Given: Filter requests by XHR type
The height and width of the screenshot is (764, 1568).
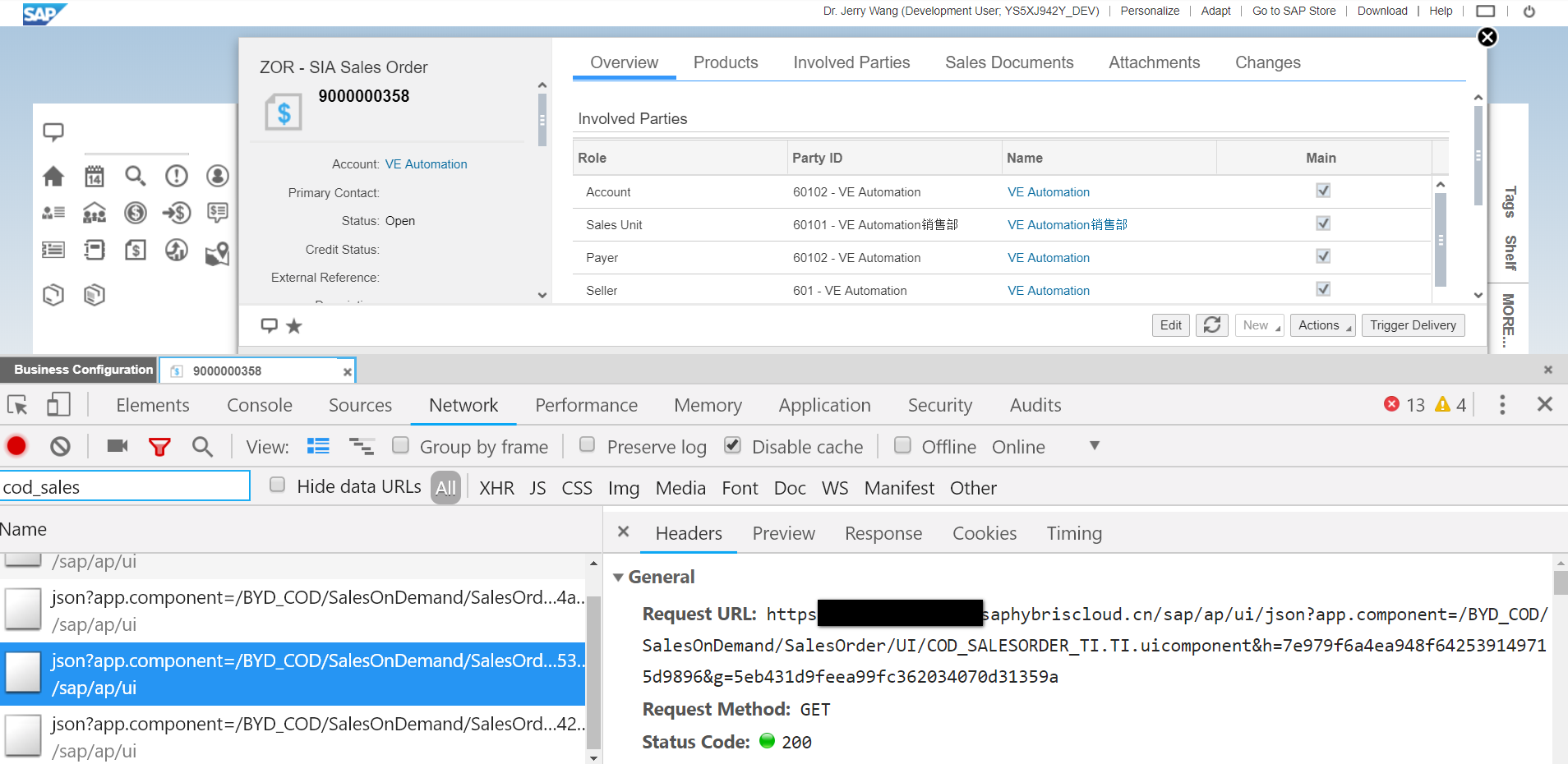Looking at the screenshot, I should pyautogui.click(x=496, y=488).
